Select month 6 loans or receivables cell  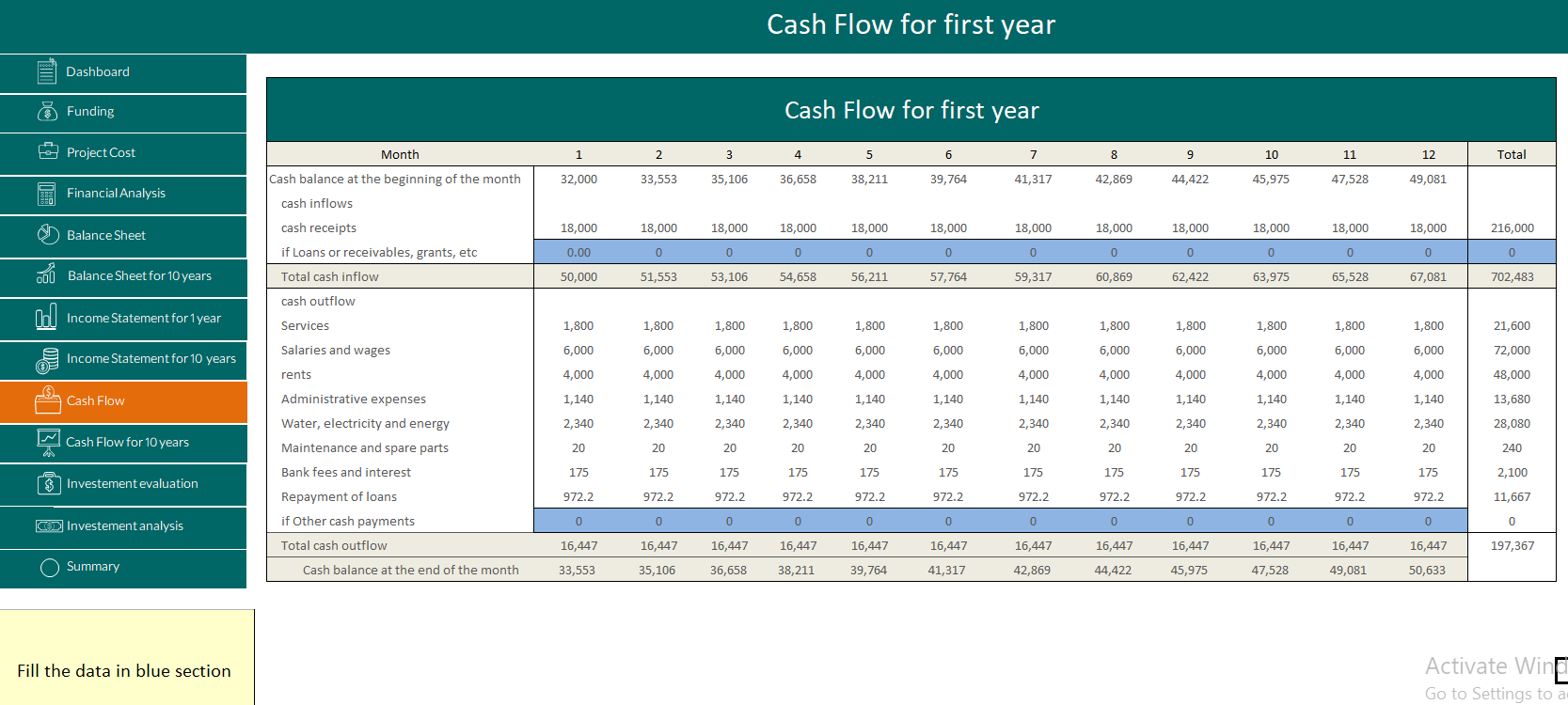point(948,252)
